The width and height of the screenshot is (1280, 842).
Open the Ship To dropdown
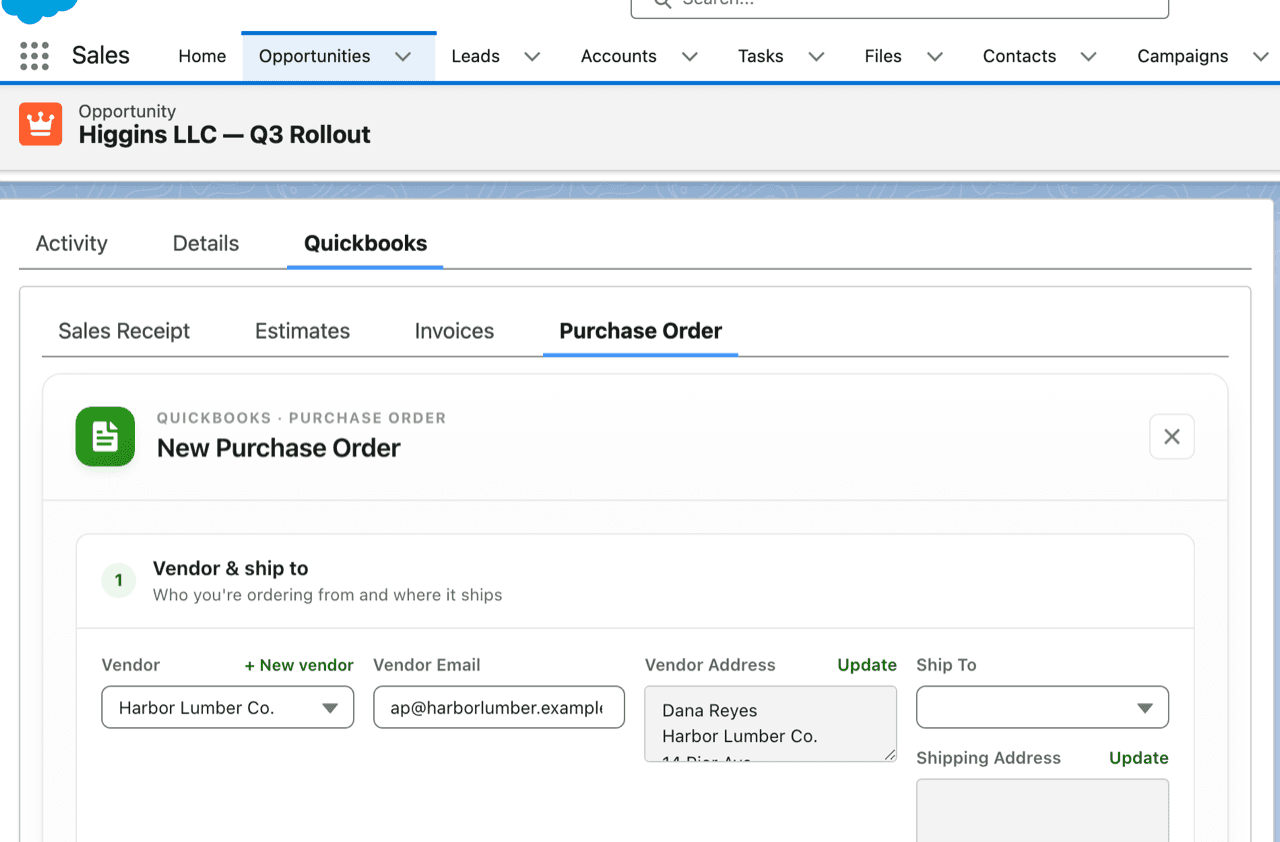tap(1042, 707)
